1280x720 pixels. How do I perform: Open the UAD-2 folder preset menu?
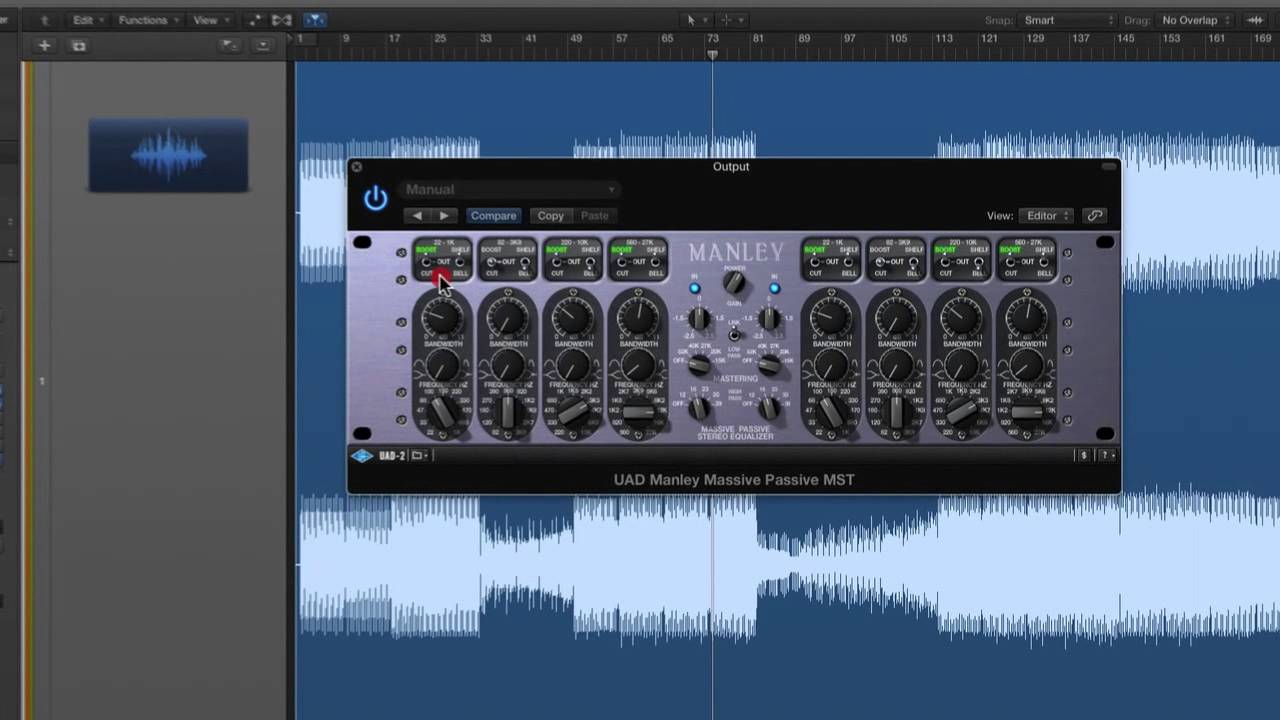point(419,456)
